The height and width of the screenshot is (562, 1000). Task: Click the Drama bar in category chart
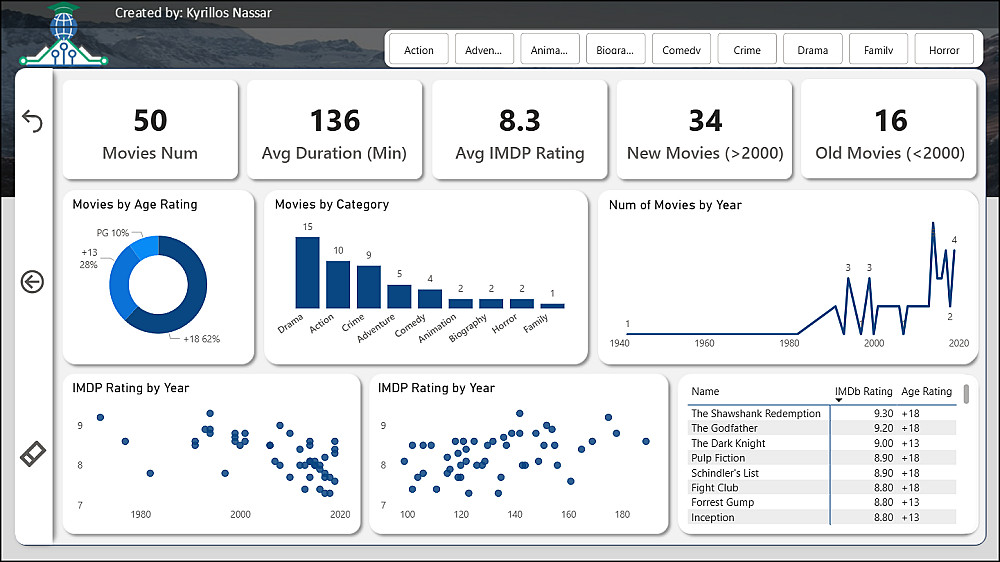[307, 272]
